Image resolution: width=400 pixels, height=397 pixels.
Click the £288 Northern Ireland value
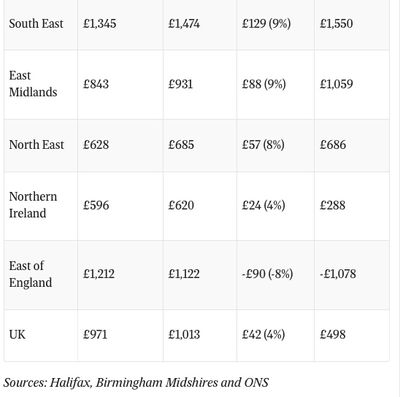333,205
